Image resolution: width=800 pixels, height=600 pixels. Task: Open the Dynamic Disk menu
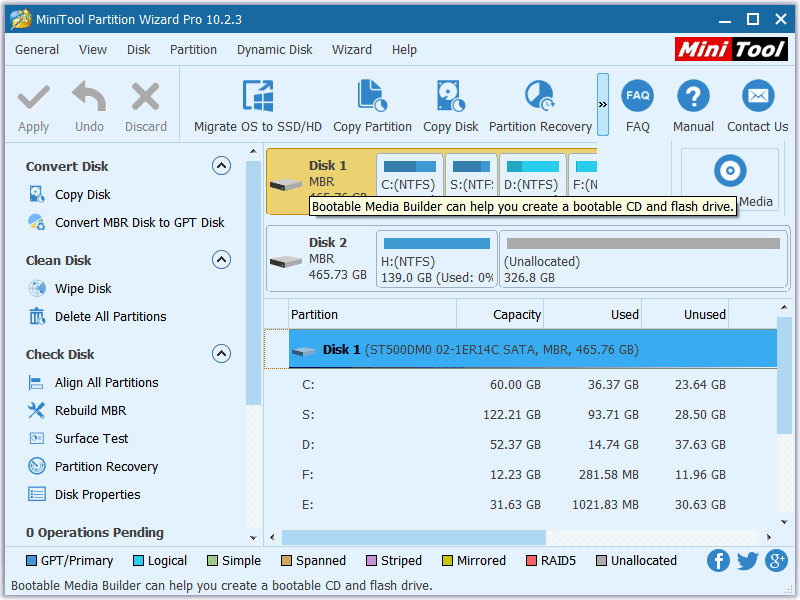[274, 49]
